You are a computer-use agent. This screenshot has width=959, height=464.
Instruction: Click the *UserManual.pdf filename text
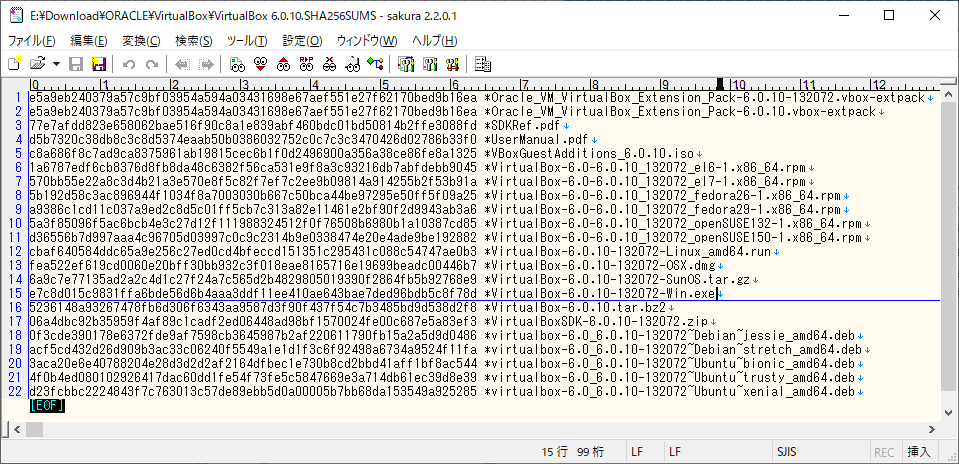536,140
